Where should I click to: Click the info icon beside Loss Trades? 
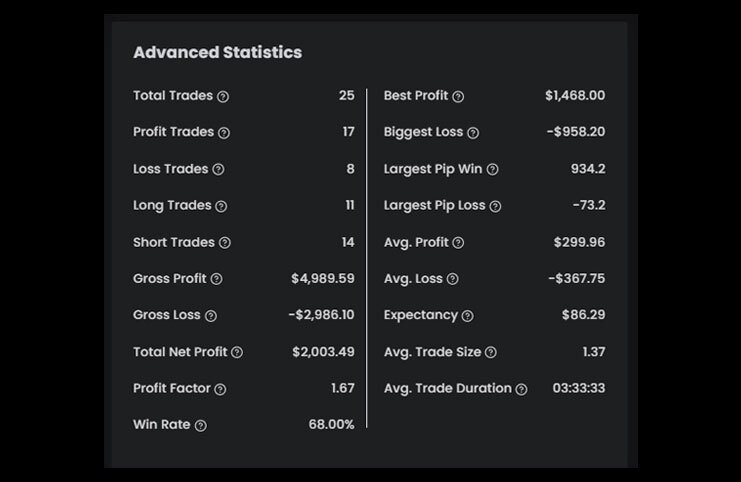coord(218,170)
